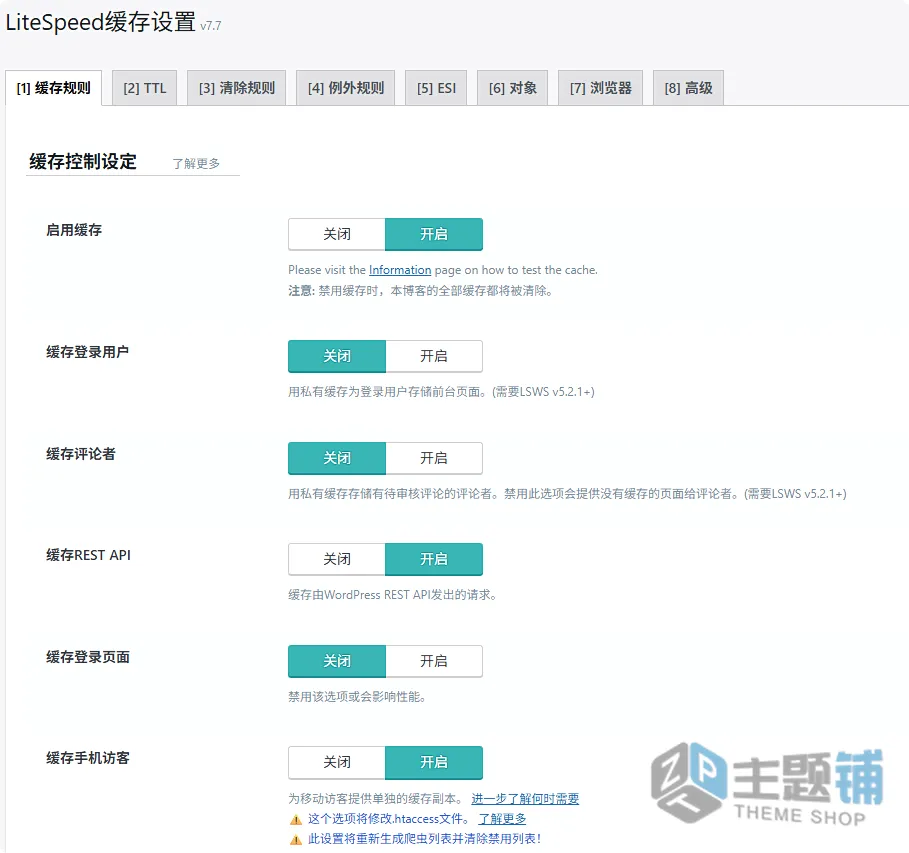Screen dimensions: 909x853
Task: Turn 缓存手机访客 to 关闭
Action: [x=337, y=762]
